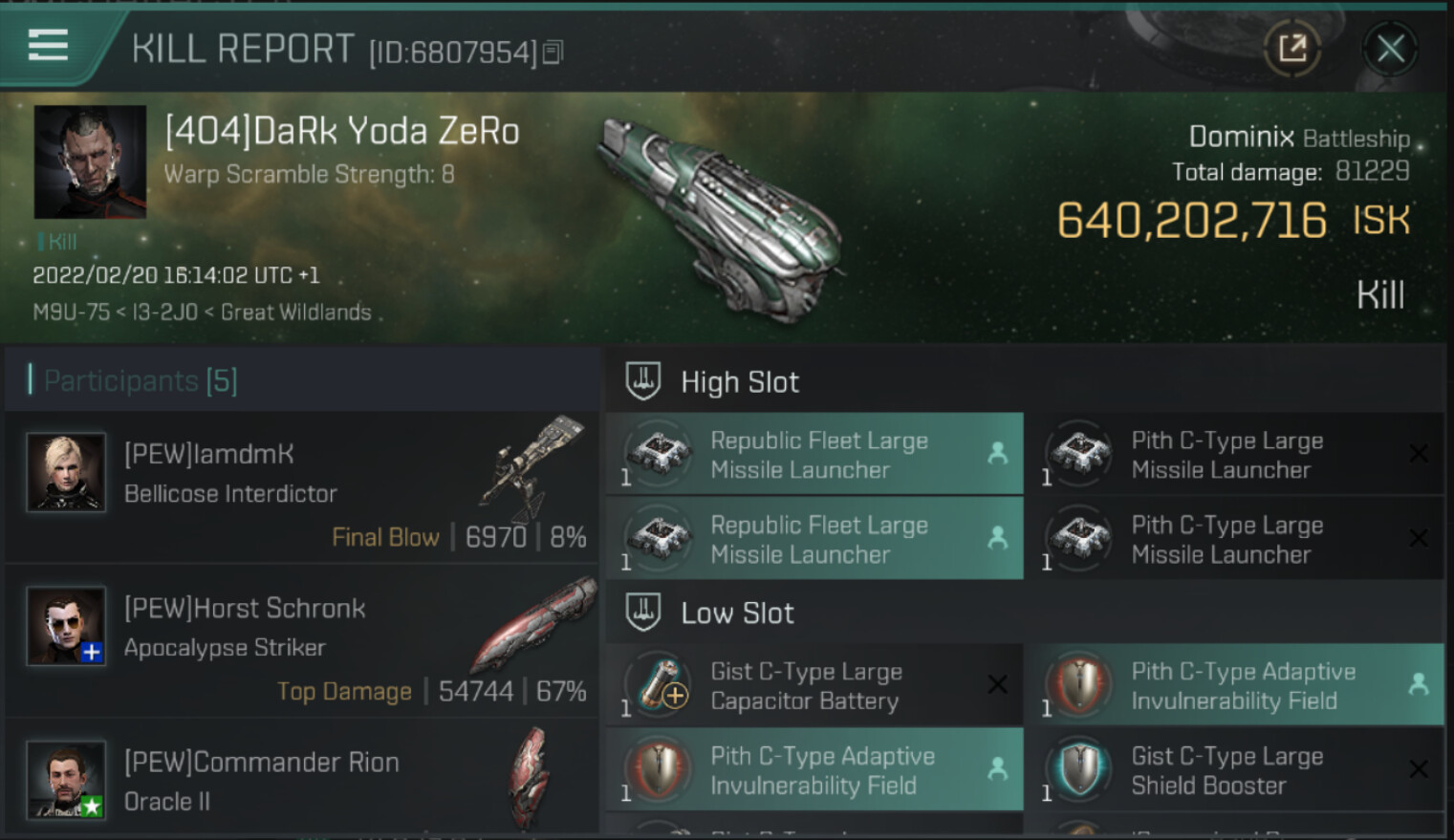The width and height of the screenshot is (1454, 840).
Task: Select the Gist C-Type Large Shield Booster
Action: 1235,770
